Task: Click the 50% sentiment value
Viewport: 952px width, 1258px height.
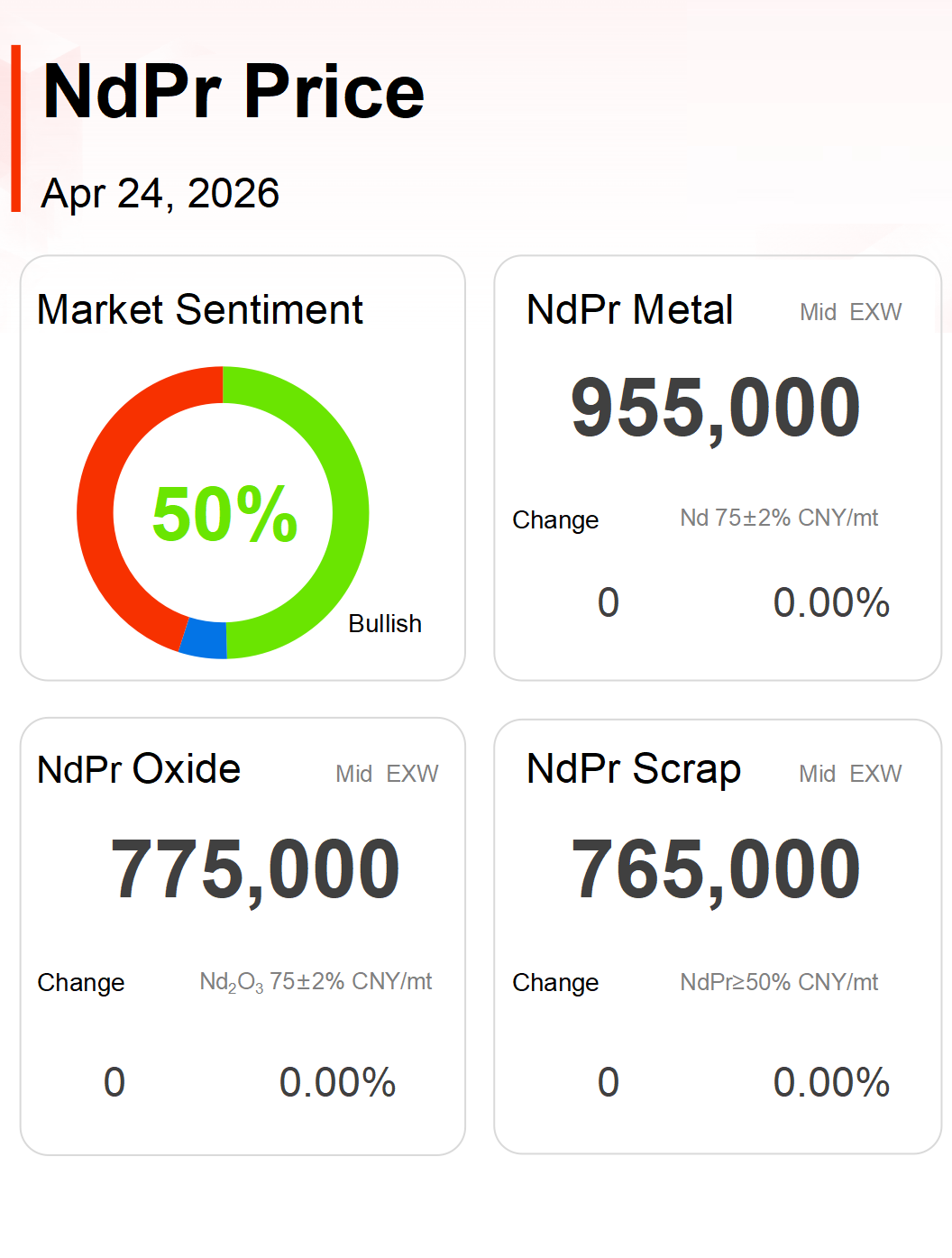Action: pyautogui.click(x=224, y=514)
